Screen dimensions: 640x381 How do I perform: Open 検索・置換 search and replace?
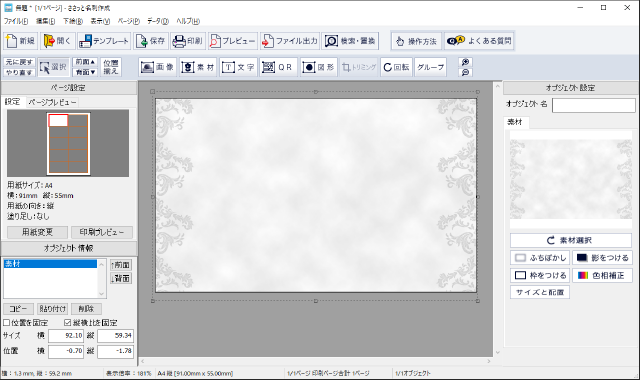[x=350, y=41]
